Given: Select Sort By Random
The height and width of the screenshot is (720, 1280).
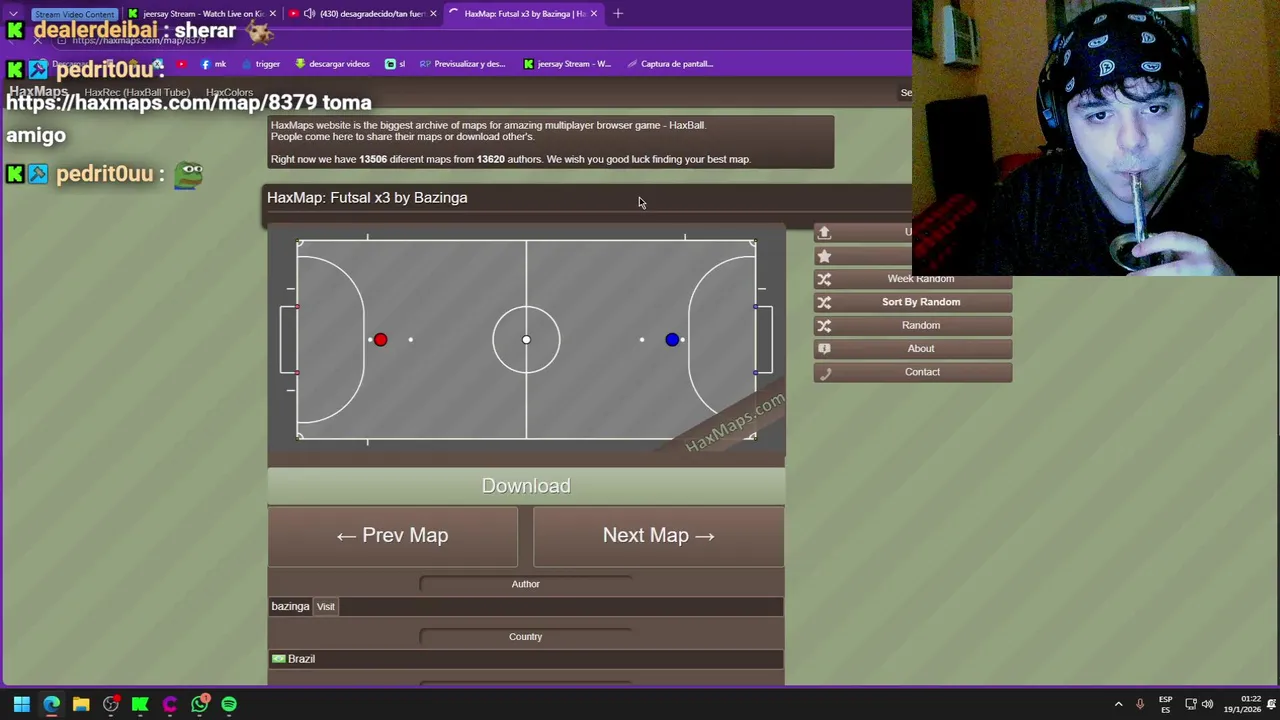Looking at the screenshot, I should [x=913, y=302].
